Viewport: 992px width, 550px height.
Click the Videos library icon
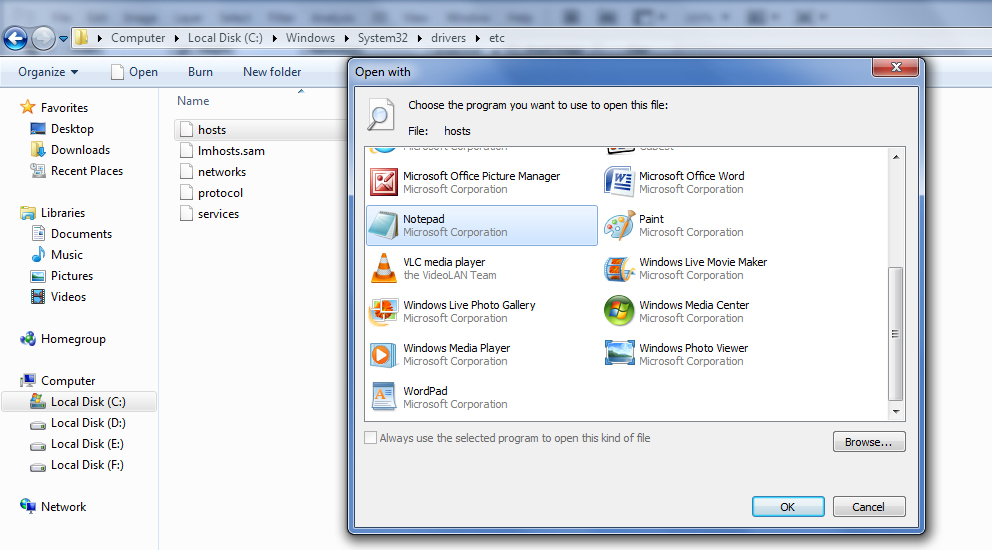pyautogui.click(x=38, y=297)
